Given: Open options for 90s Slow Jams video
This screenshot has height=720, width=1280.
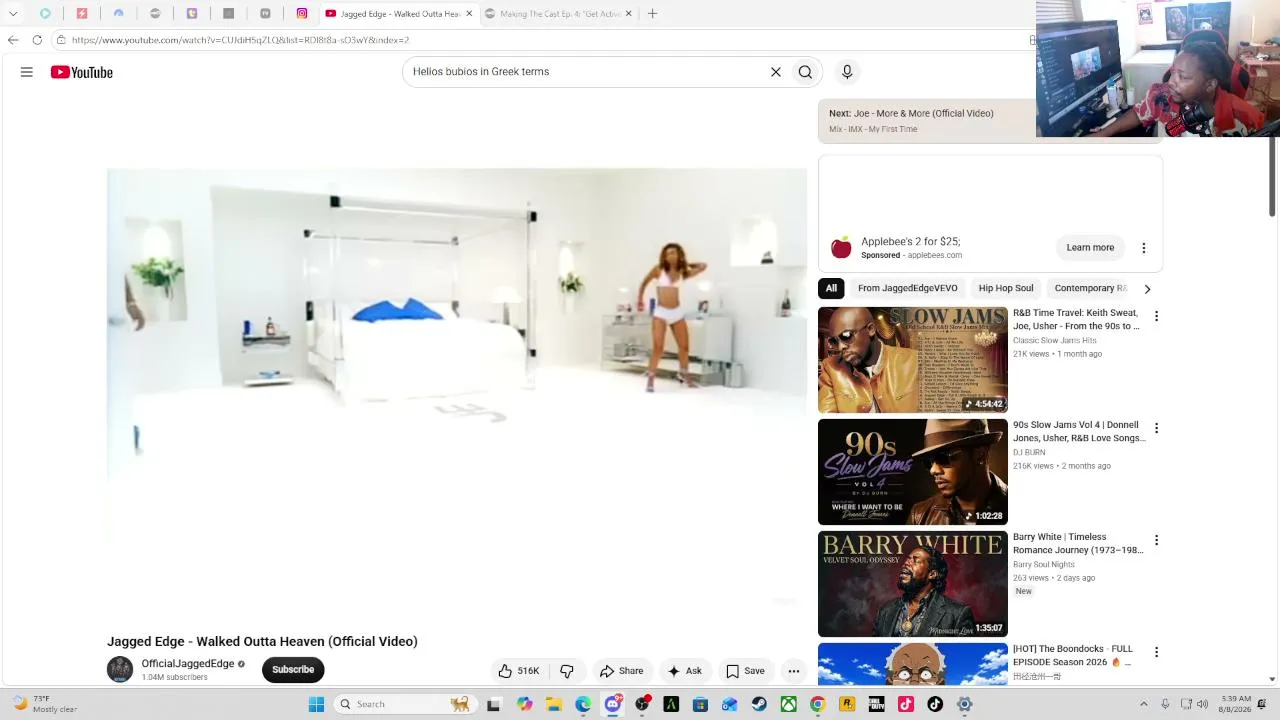Looking at the screenshot, I should pos(1156,428).
